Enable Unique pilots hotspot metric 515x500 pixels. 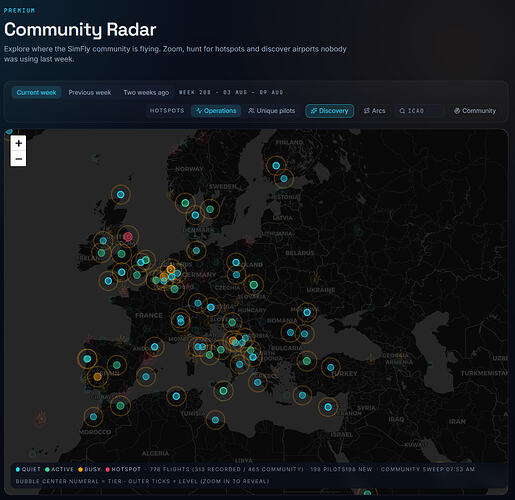pos(272,111)
